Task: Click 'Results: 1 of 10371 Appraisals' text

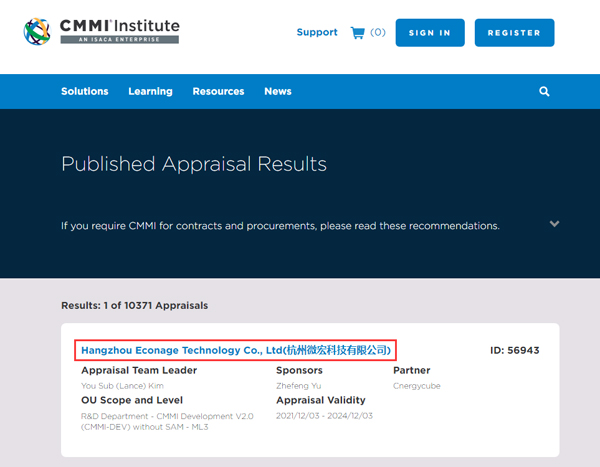Action: click(135, 305)
